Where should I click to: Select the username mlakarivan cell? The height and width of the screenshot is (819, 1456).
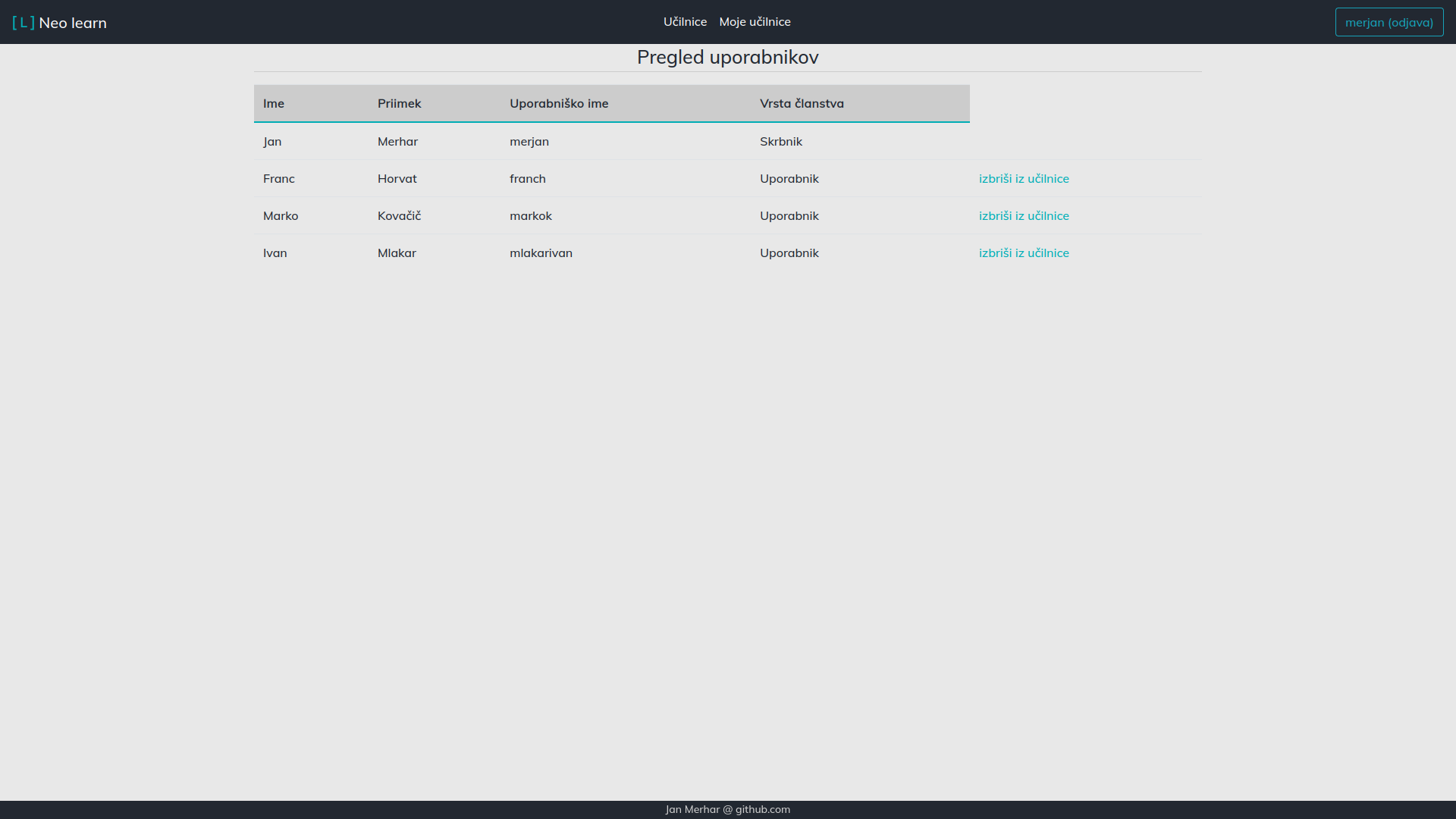pos(541,253)
